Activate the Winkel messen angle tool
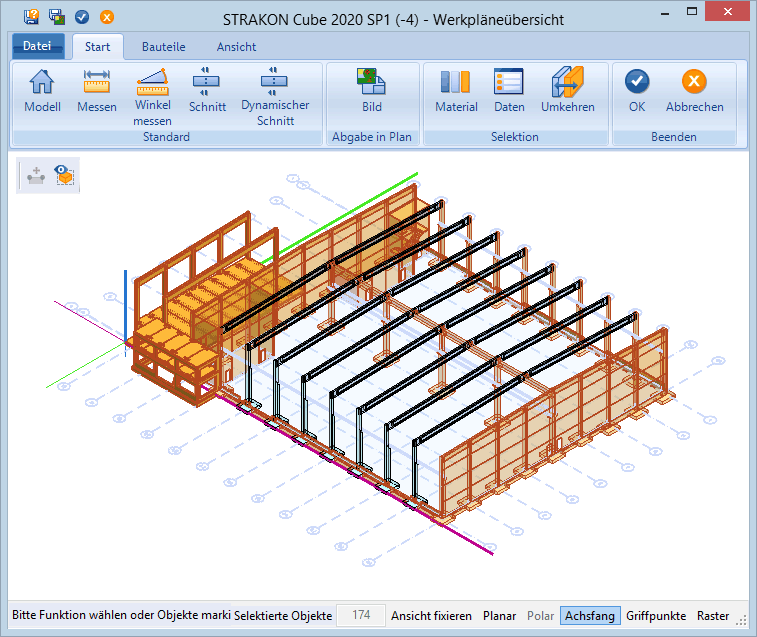 (x=152, y=81)
